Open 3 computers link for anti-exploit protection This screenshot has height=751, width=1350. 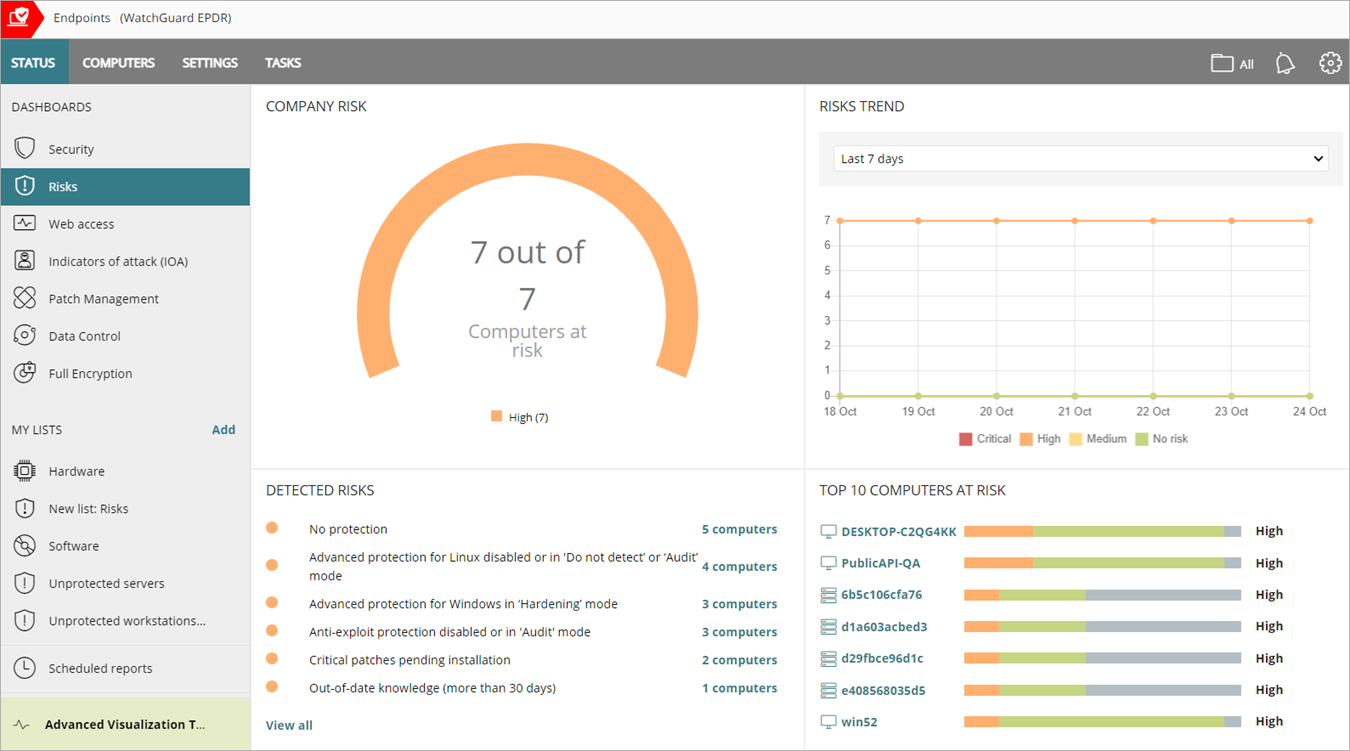pos(739,632)
